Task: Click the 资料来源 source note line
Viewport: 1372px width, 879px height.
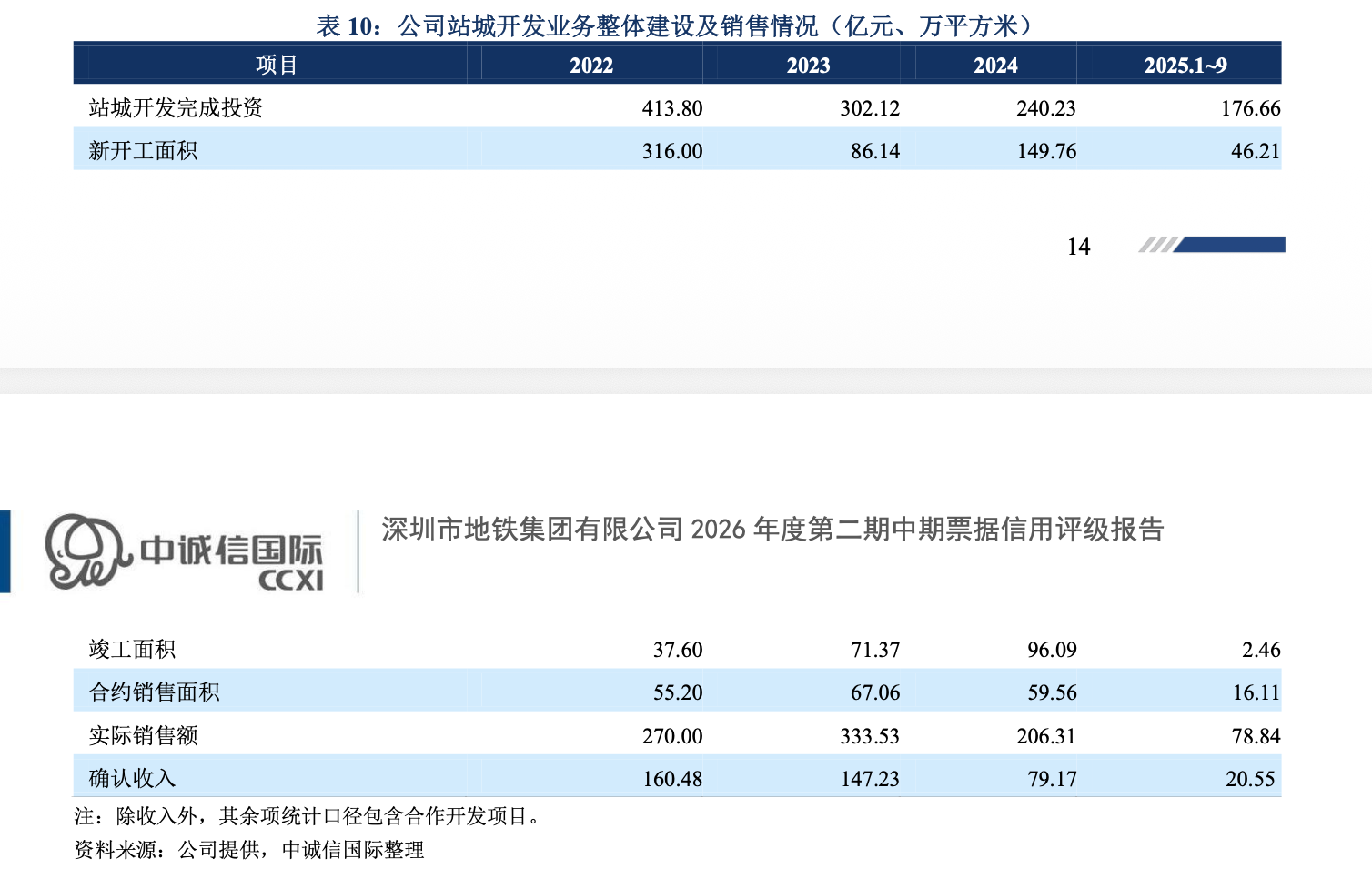Action: click(248, 850)
